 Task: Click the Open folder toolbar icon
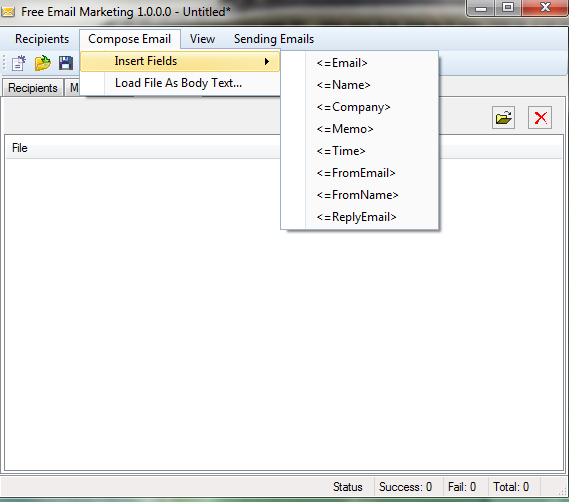click(x=43, y=63)
